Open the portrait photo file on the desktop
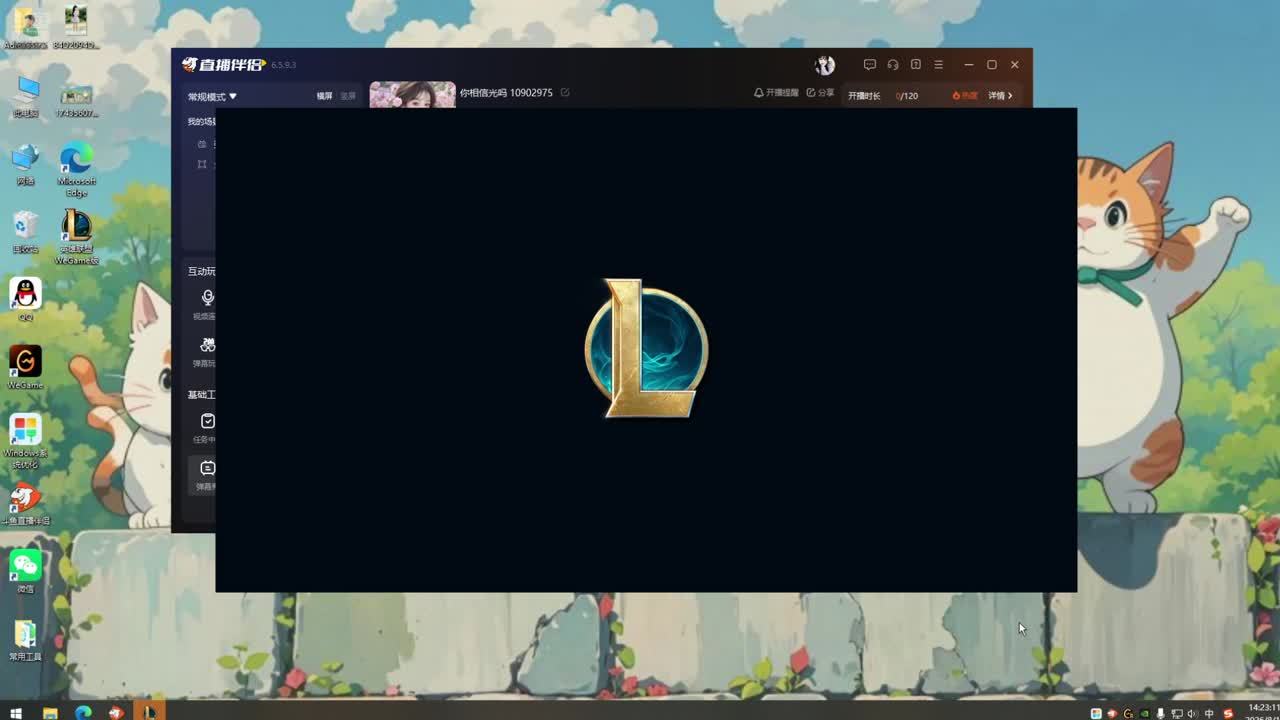1280x720 pixels. click(76, 27)
